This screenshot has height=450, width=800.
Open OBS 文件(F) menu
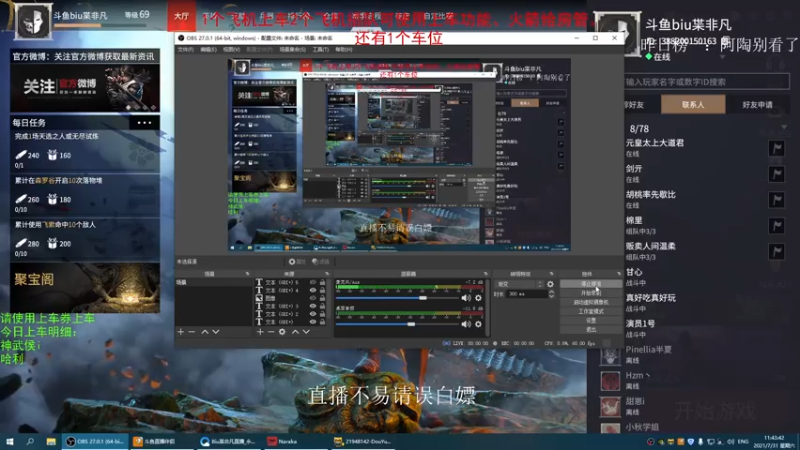pyautogui.click(x=186, y=49)
